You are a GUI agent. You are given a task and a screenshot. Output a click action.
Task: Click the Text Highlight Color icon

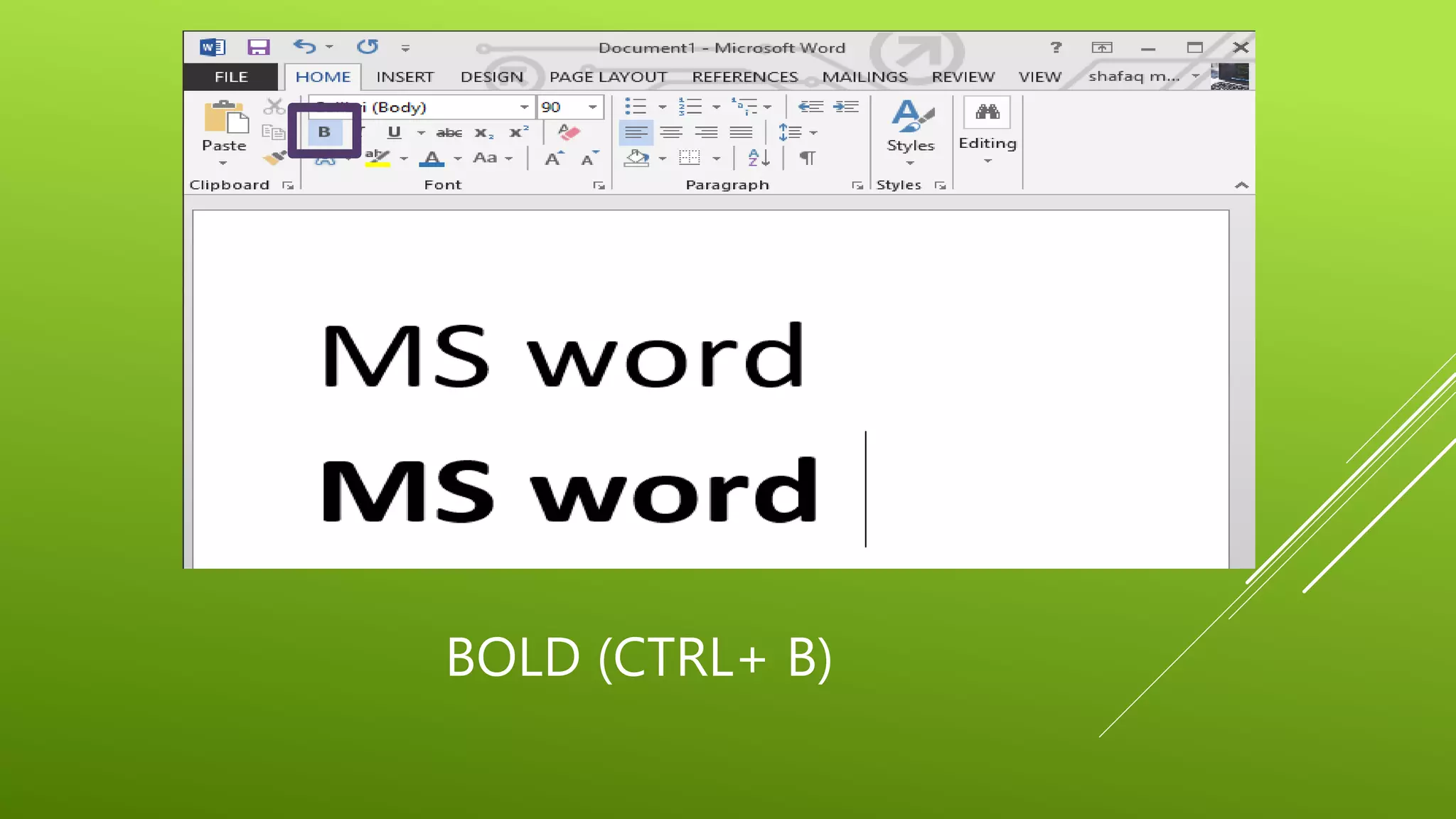point(378,158)
